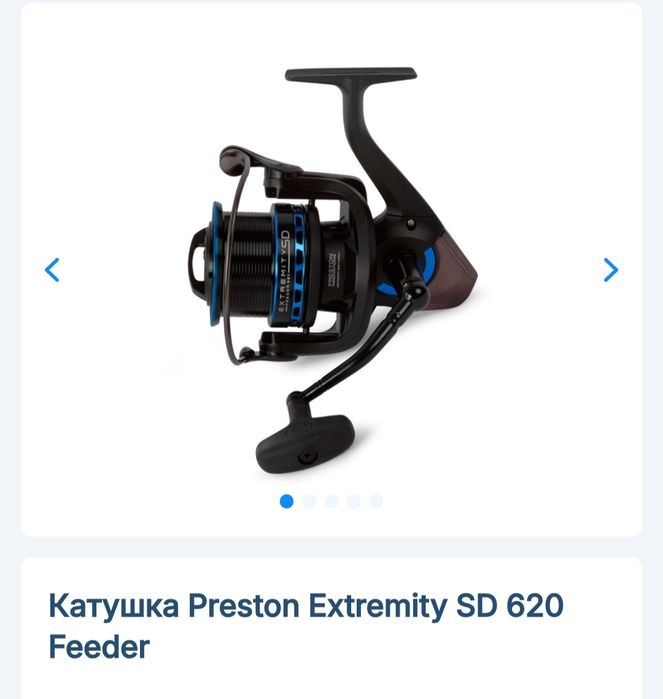663x699 pixels.
Task: Click the white photo gallery card background
Action: (331, 270)
